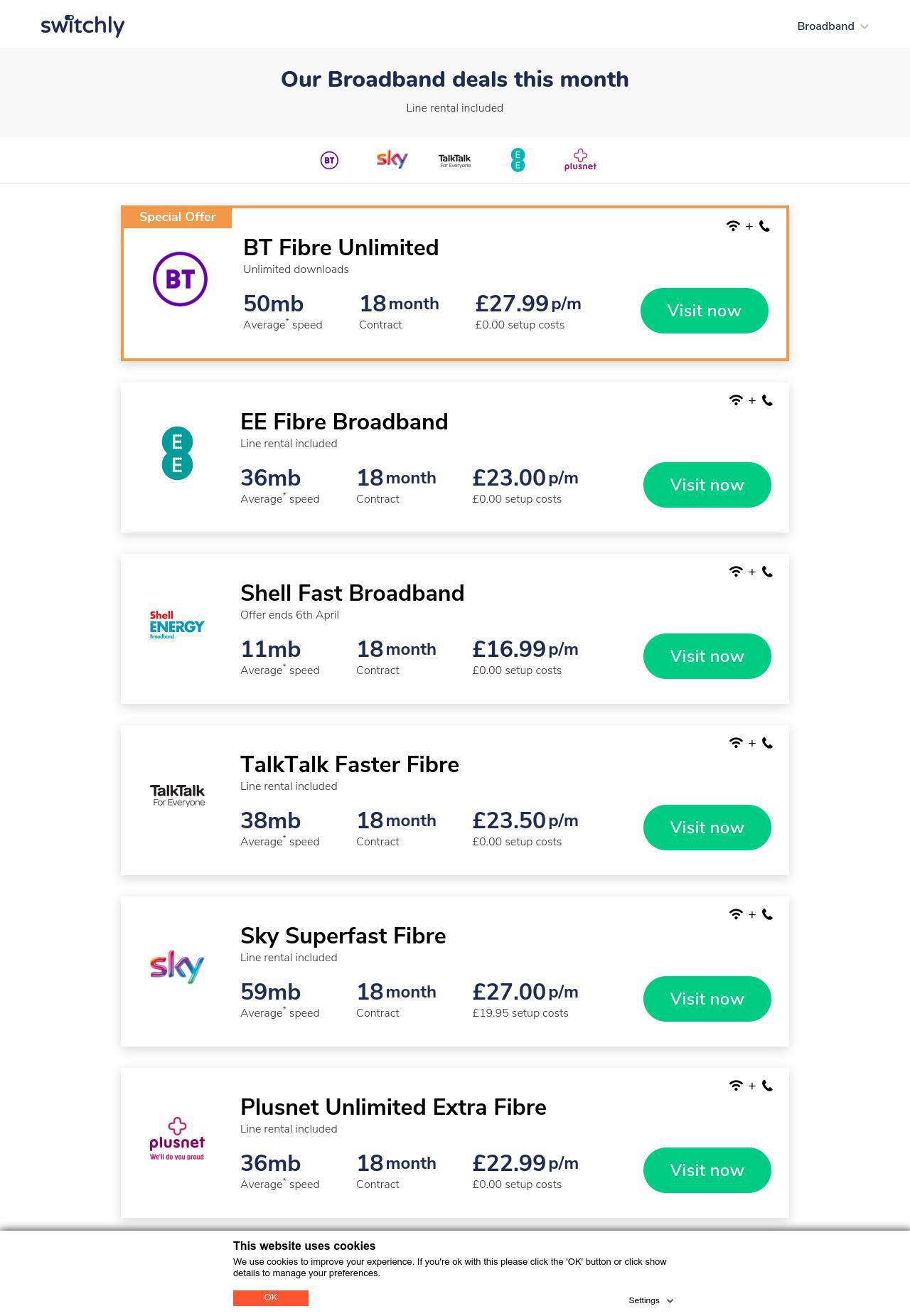Click the Plusnet logo on Extra Fibre card
This screenshot has width=910, height=1316.
pyautogui.click(x=177, y=1138)
